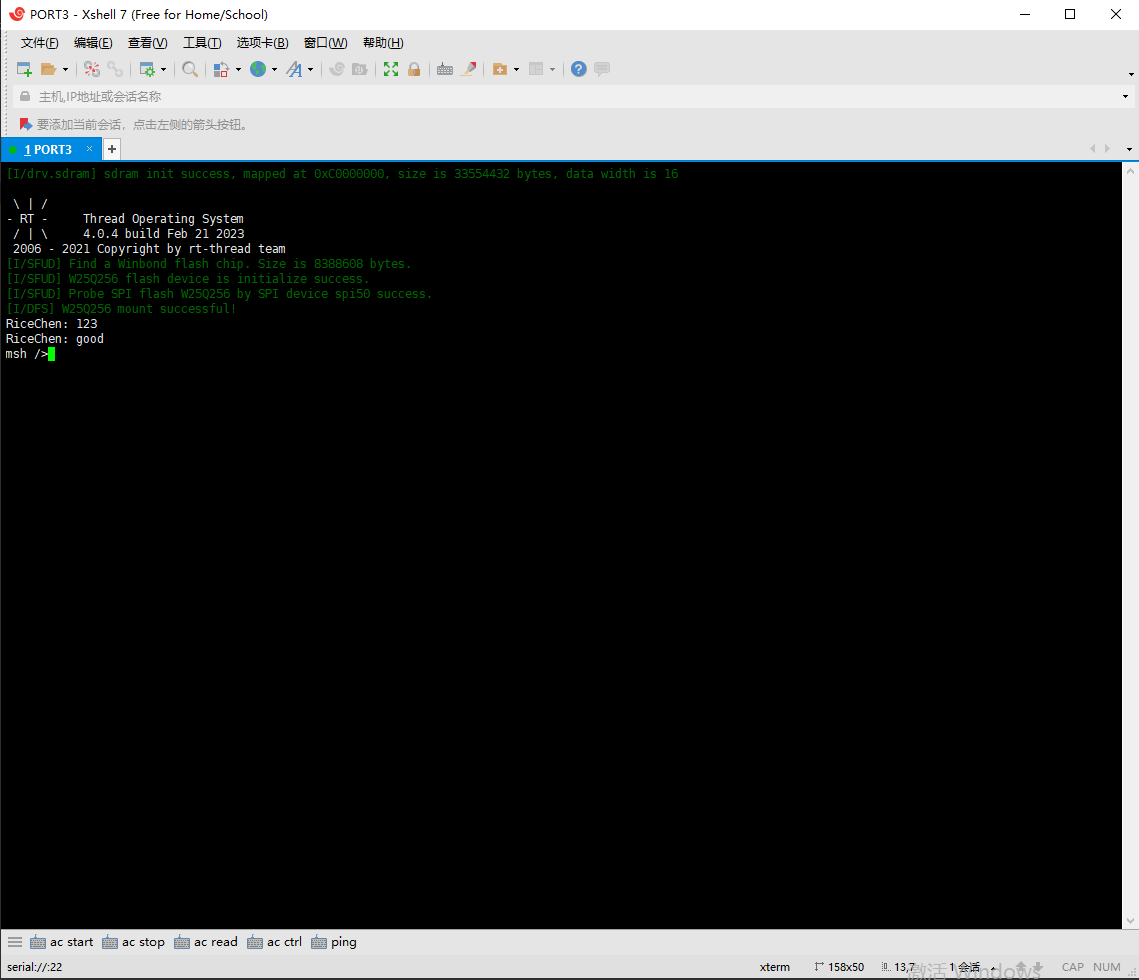This screenshot has width=1139, height=980.
Task: Click the highlight marker pen icon
Action: tap(469, 69)
